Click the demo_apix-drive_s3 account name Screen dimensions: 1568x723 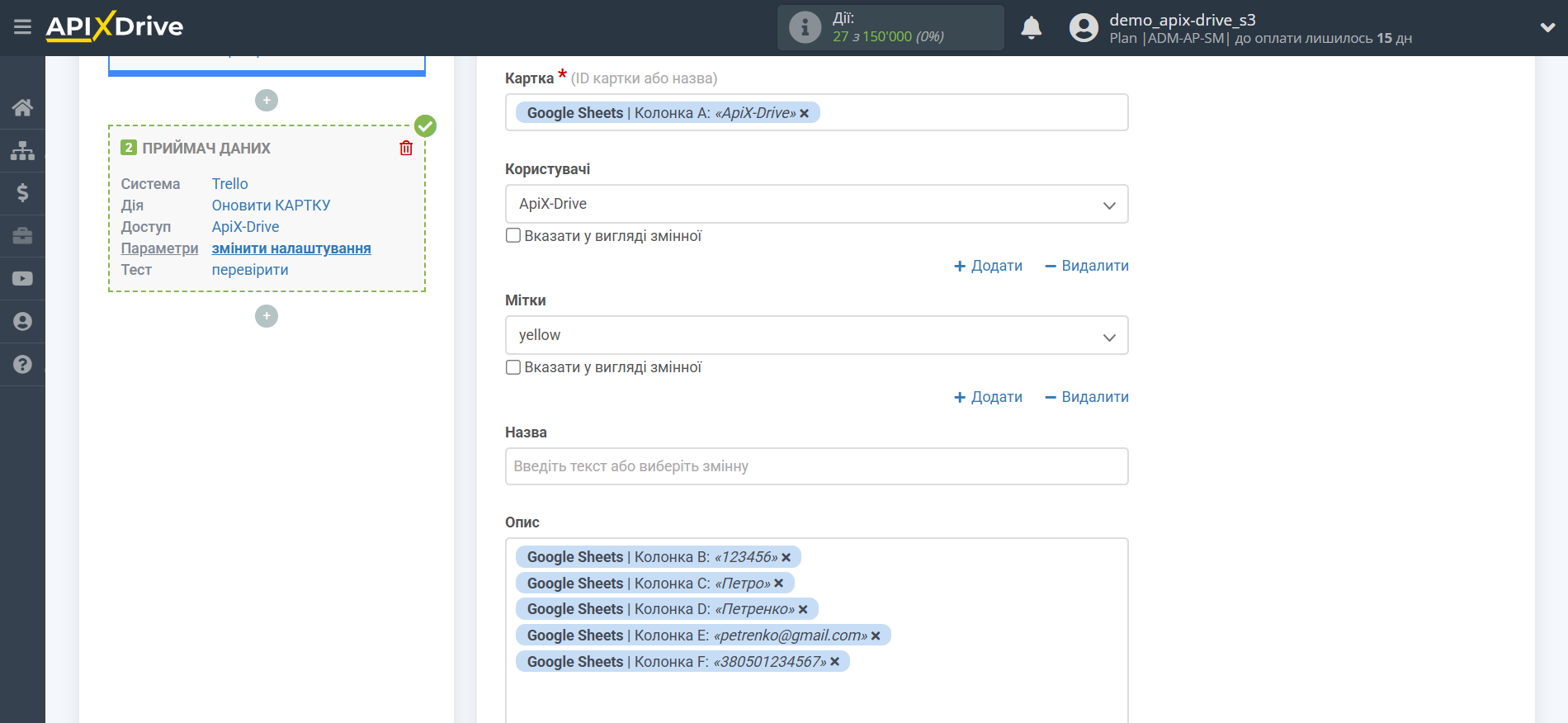click(1182, 20)
